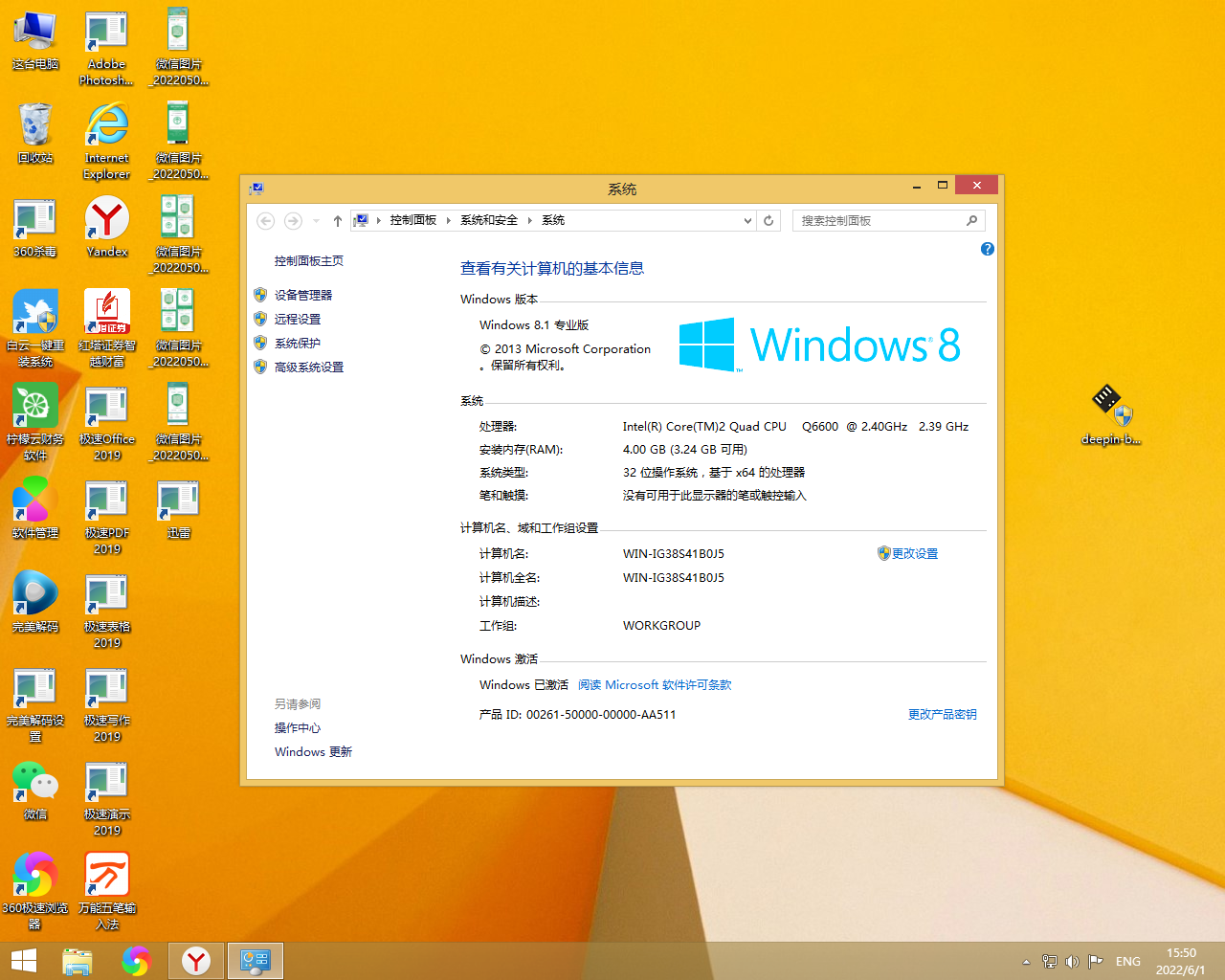Expand the recent locations dropdown arrow
The width and height of the screenshot is (1225, 980).
(316, 221)
